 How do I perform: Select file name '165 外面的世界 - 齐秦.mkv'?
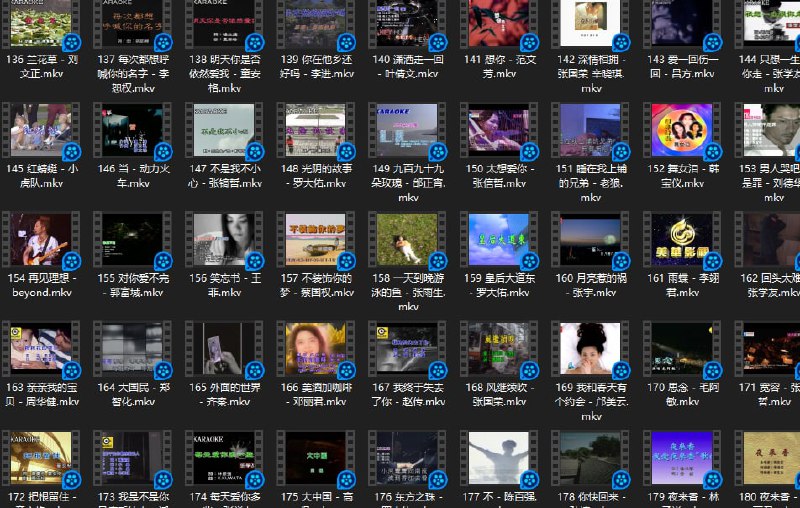tap(224, 395)
